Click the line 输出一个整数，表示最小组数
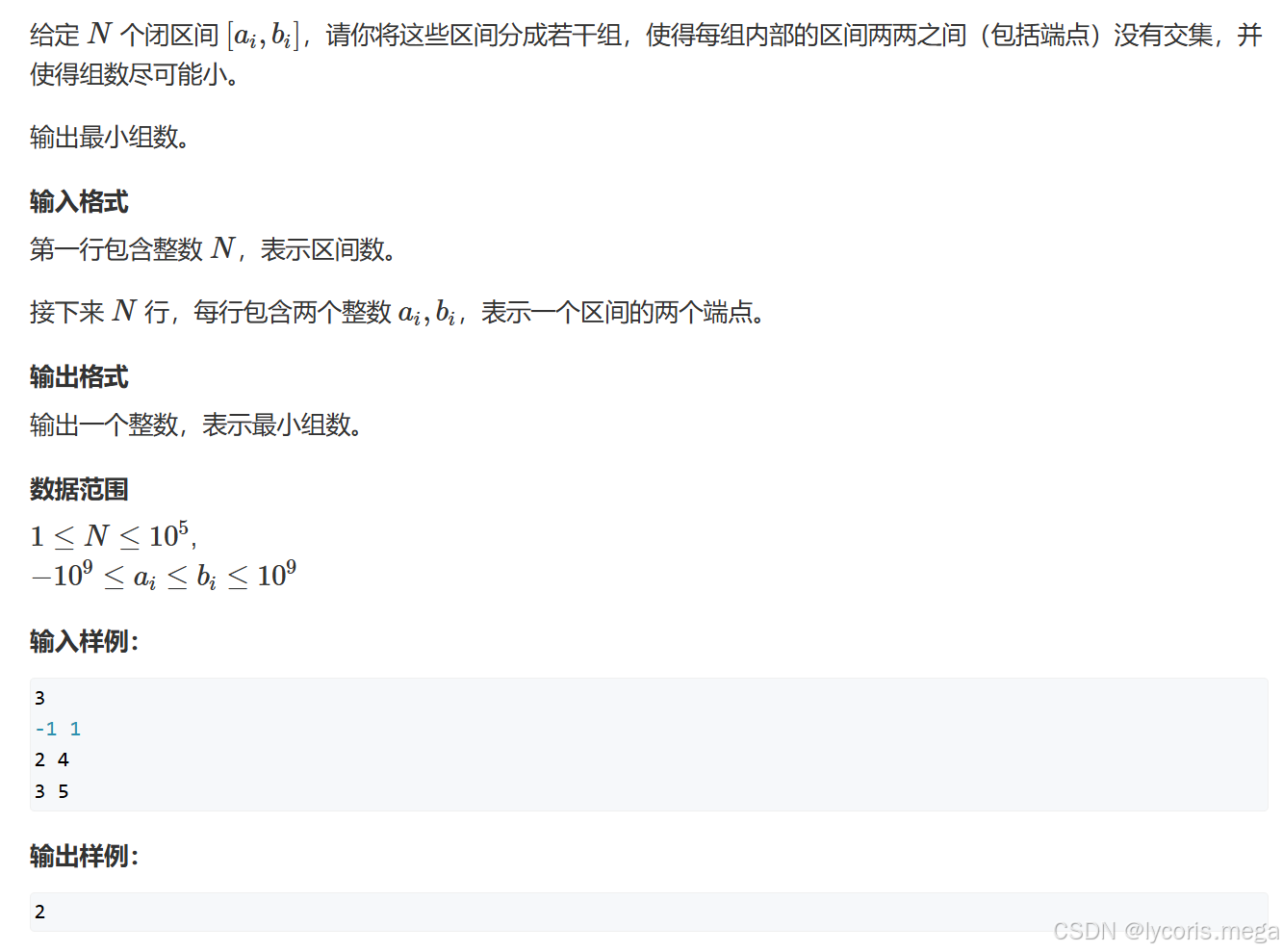 click(196, 425)
